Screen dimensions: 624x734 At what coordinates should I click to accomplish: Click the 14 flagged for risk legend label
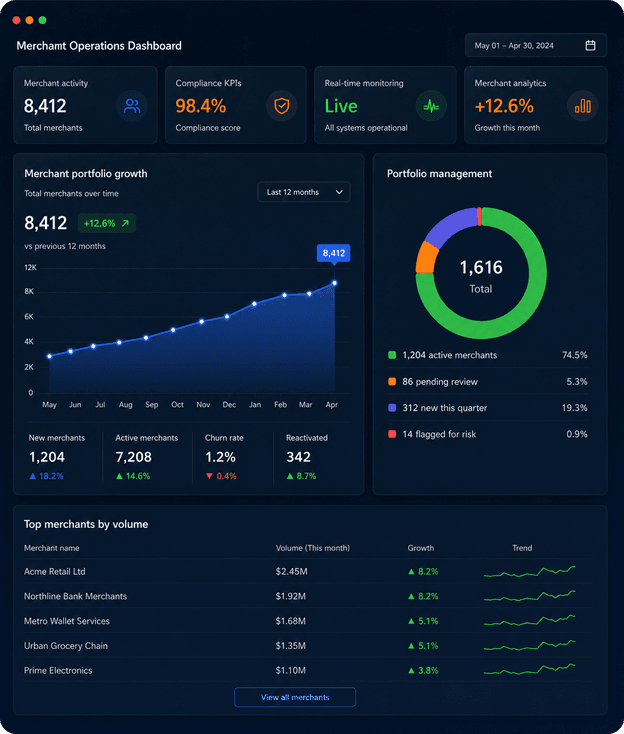pyautogui.click(x=439, y=434)
